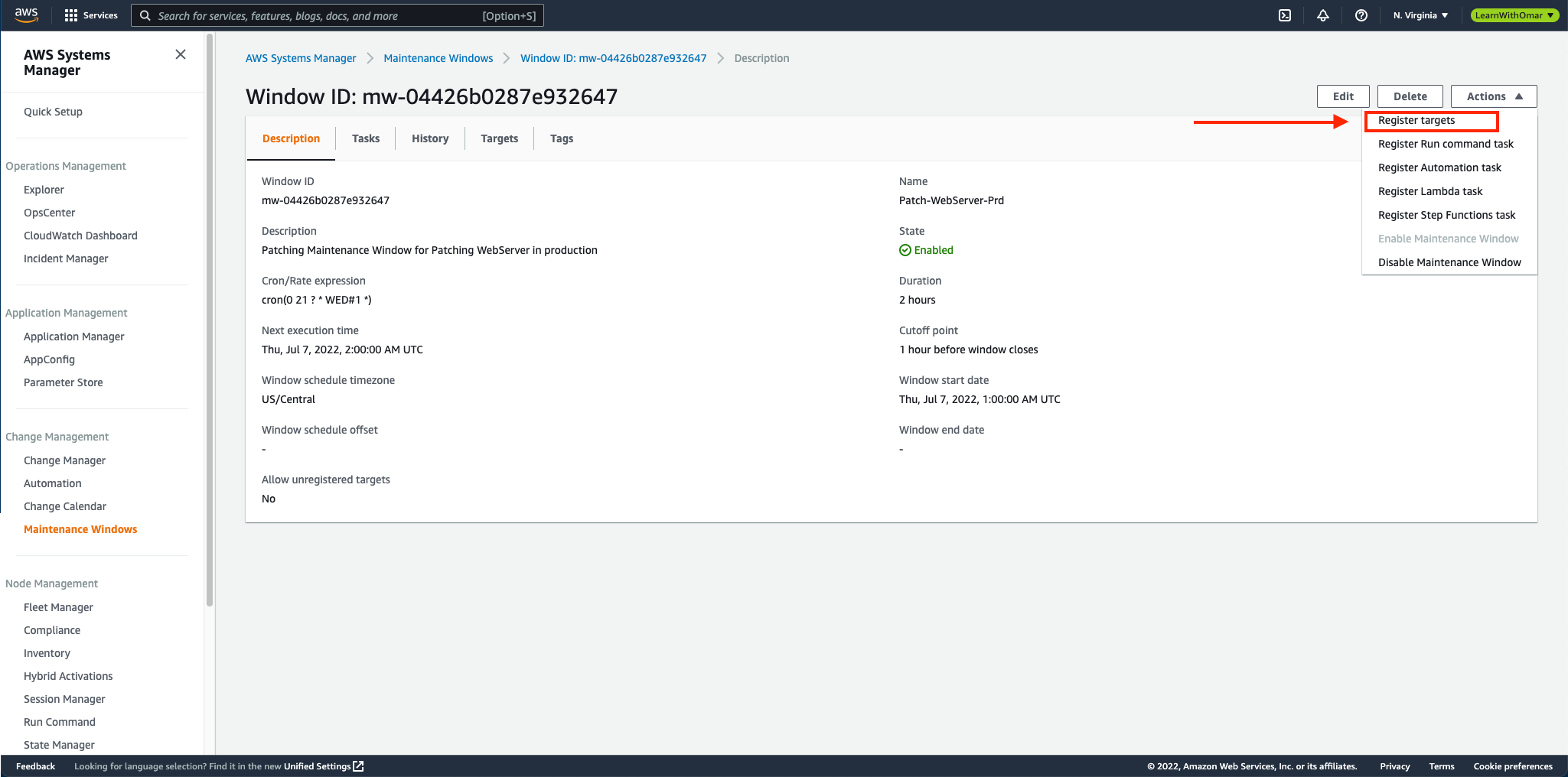This screenshot has width=1568, height=777.
Task: Close the Systems Manager sidebar panel
Action: (181, 54)
